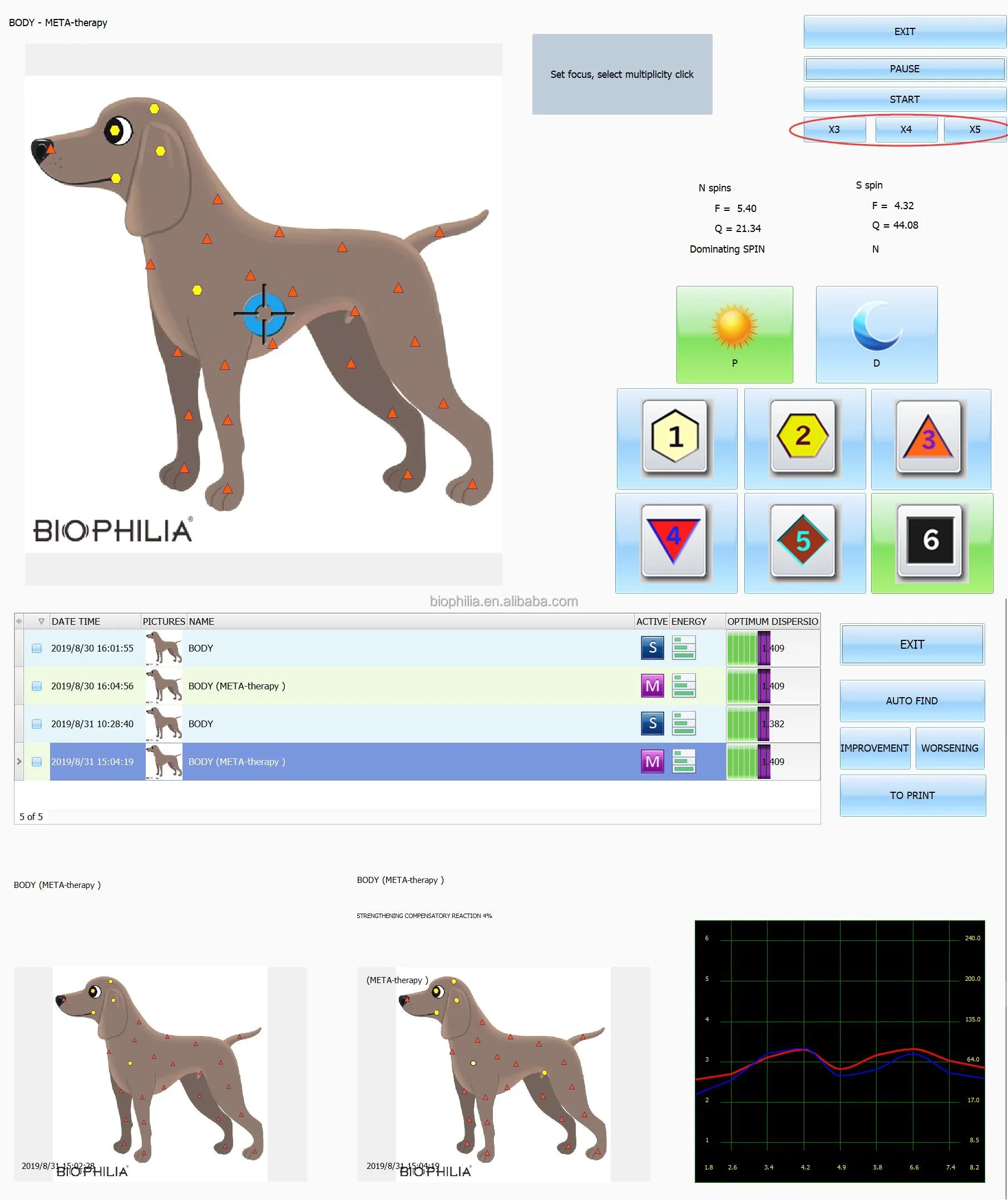Click the WORSENING button

[950, 748]
